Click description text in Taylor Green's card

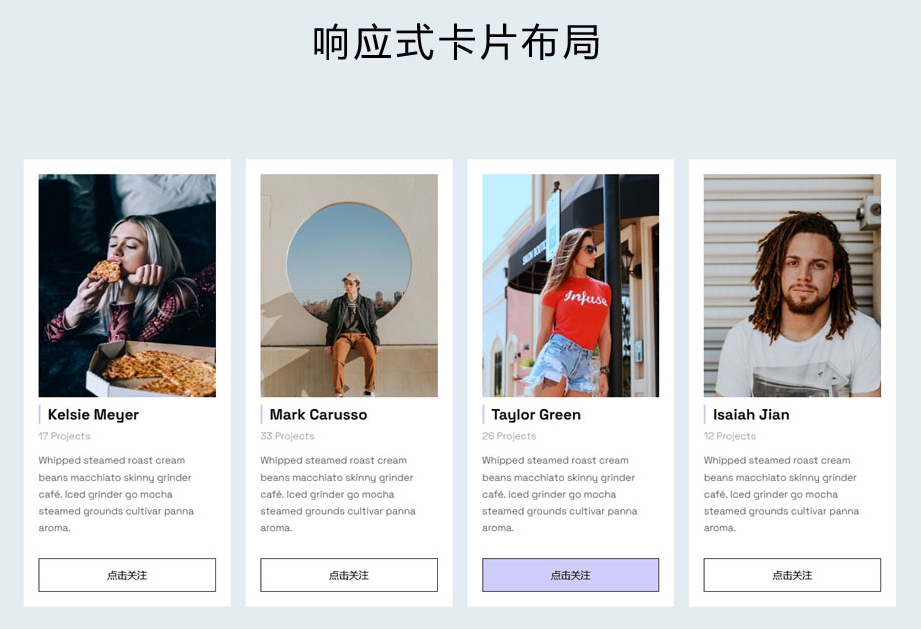[x=560, y=494]
